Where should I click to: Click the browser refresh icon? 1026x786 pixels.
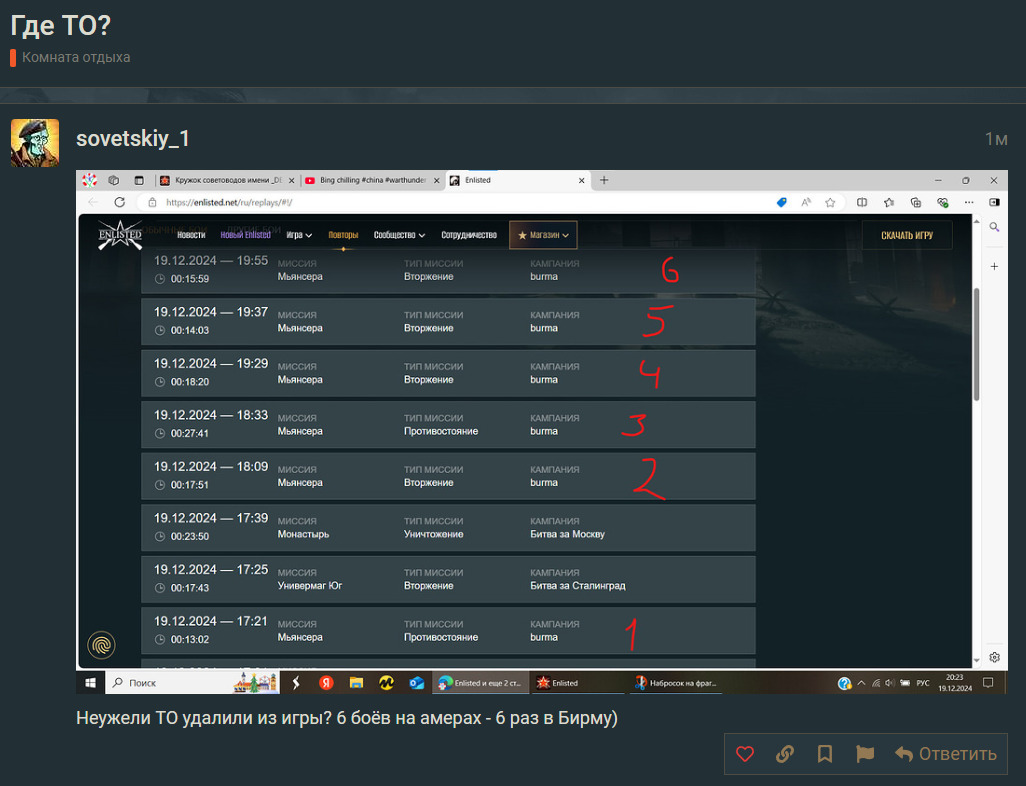pyautogui.click(x=119, y=202)
